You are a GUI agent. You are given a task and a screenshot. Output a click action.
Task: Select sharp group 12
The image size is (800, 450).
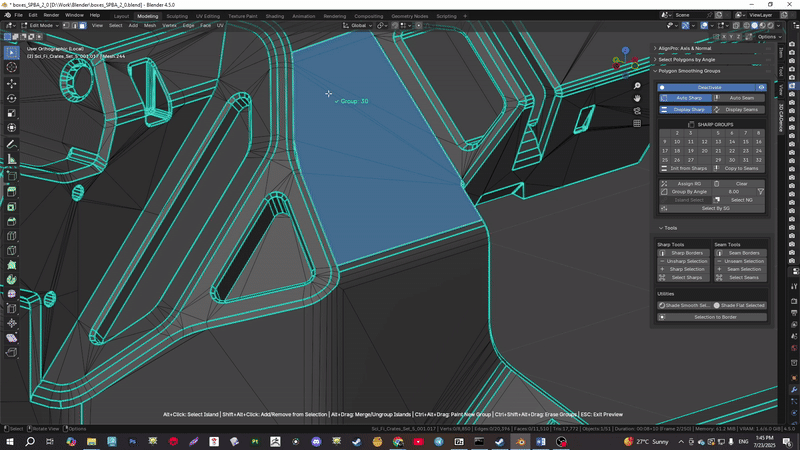click(704, 142)
